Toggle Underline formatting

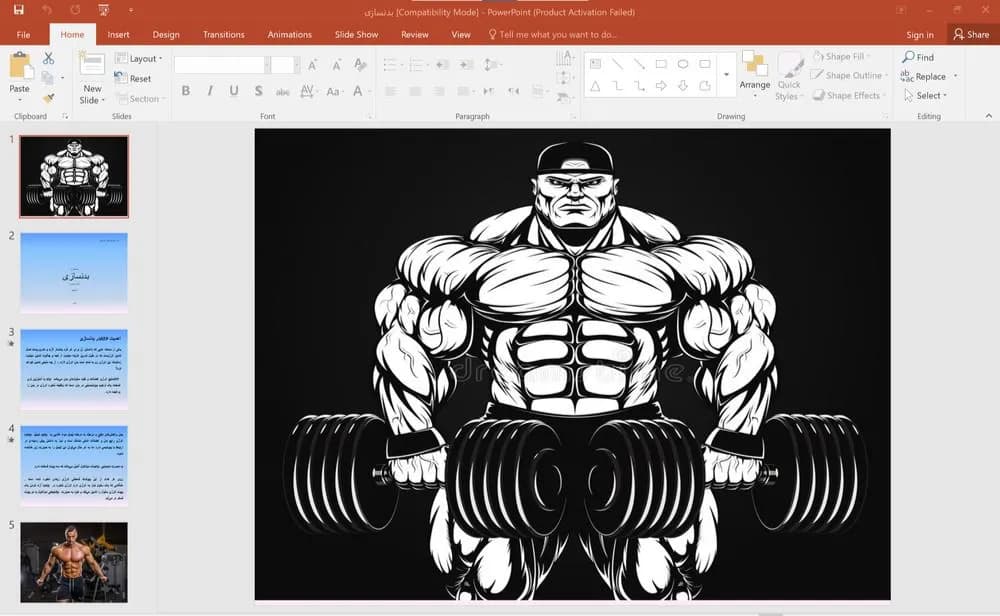tap(234, 91)
